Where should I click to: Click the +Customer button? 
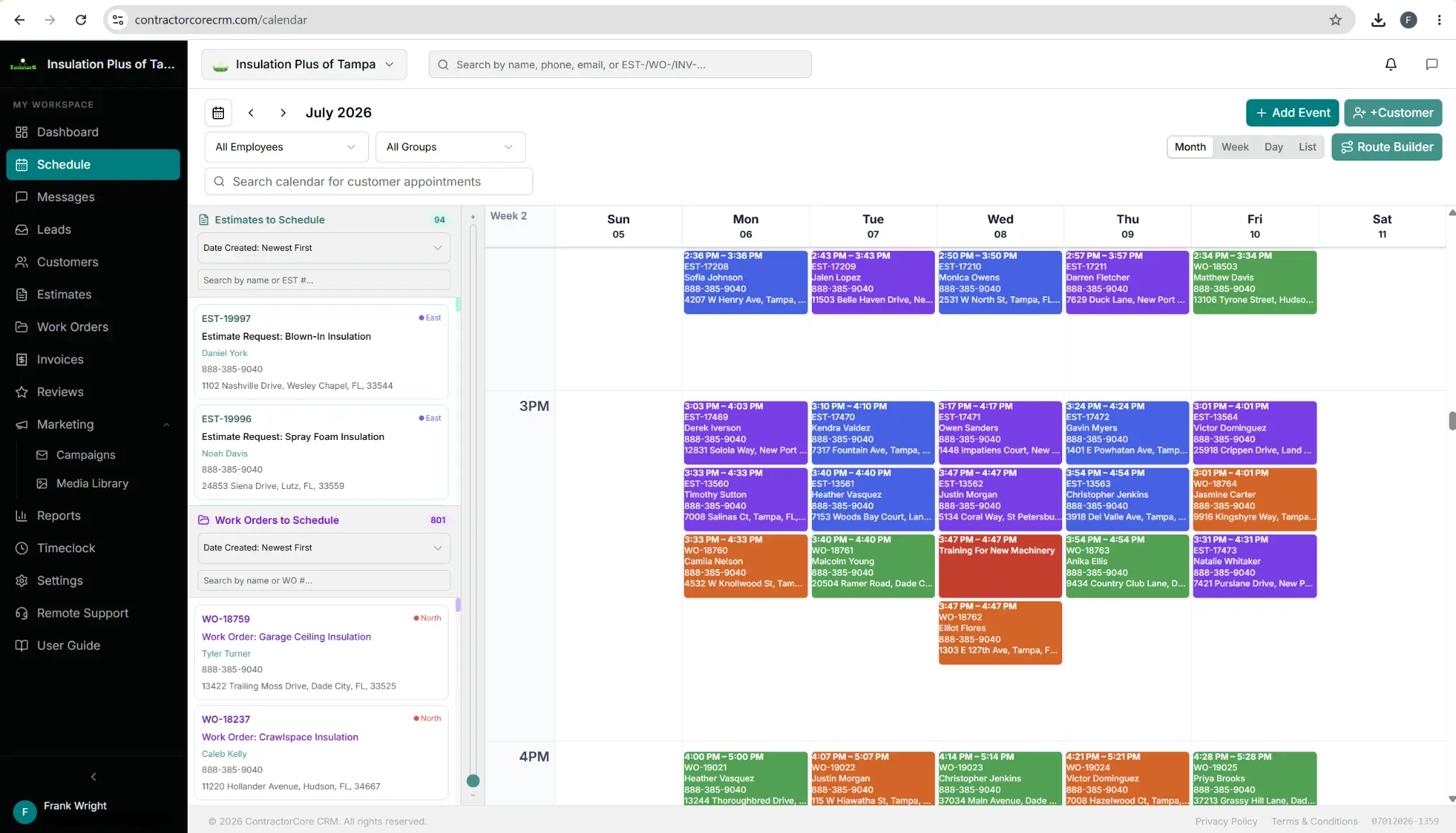click(x=1393, y=113)
